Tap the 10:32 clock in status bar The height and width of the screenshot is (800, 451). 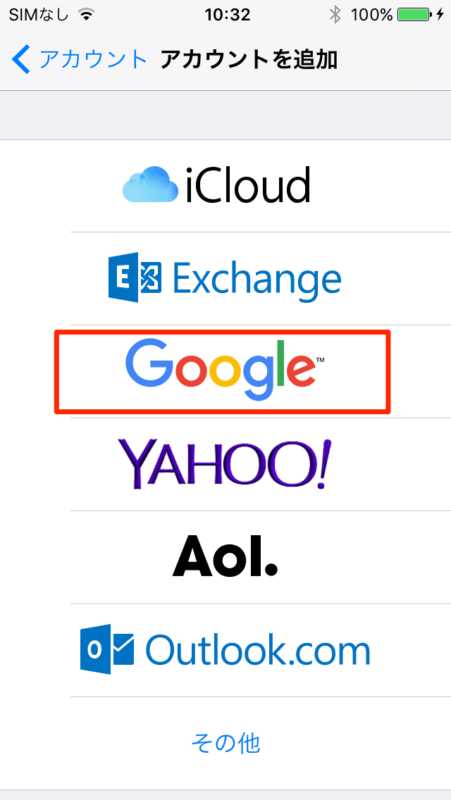pos(228,15)
